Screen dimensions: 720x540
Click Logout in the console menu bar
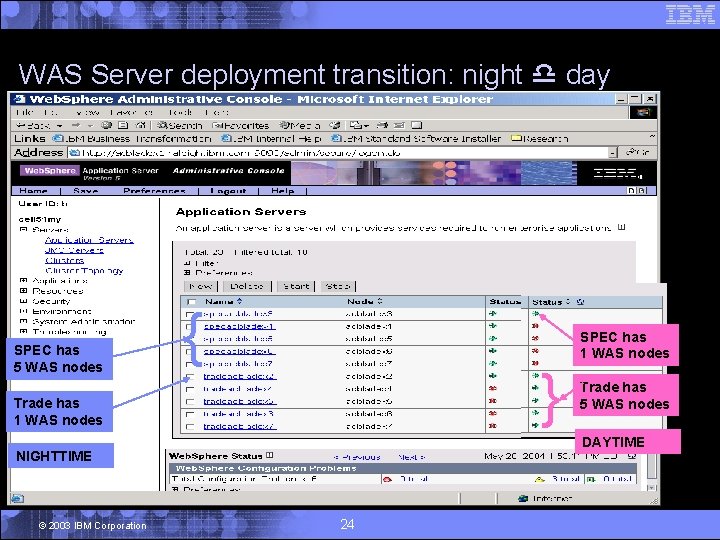(228, 191)
